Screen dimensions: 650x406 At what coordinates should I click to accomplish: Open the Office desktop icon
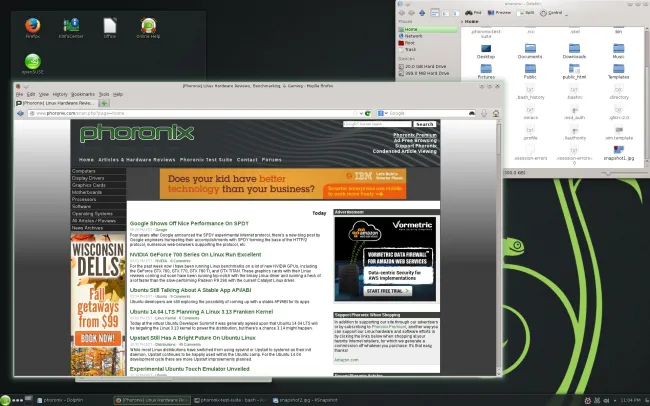pos(110,26)
